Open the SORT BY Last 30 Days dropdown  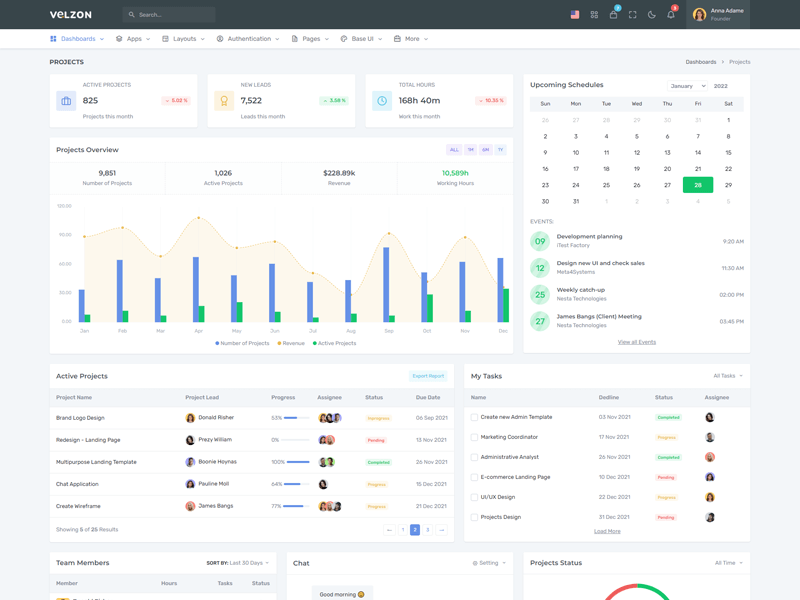click(238, 562)
